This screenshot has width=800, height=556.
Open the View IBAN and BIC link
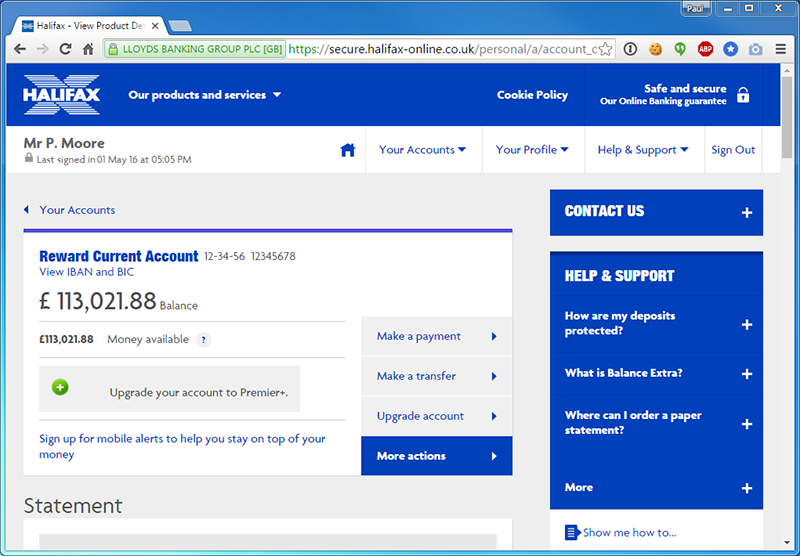pos(86,272)
